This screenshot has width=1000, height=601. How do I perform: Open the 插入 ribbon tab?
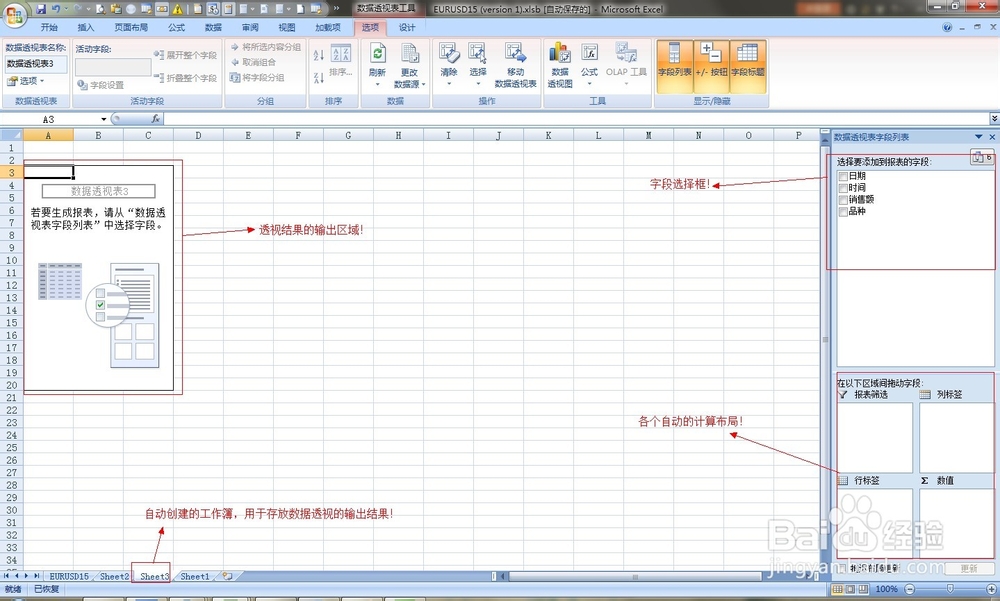coord(84,27)
